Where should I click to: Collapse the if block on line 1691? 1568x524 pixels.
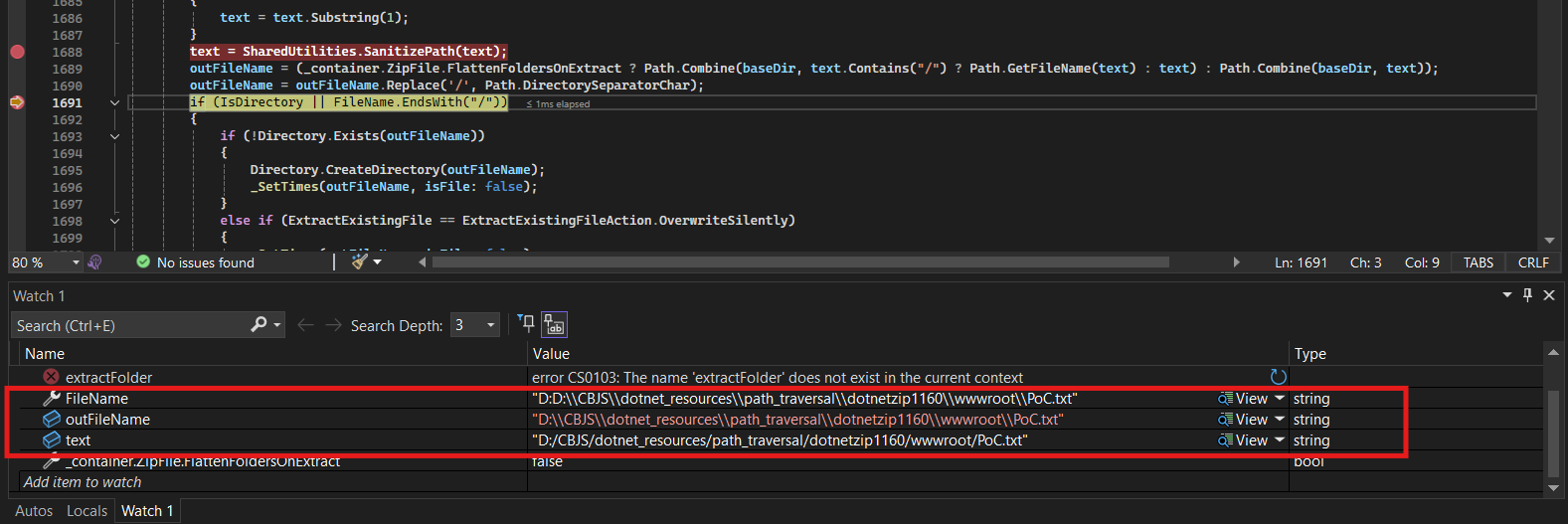click(114, 102)
